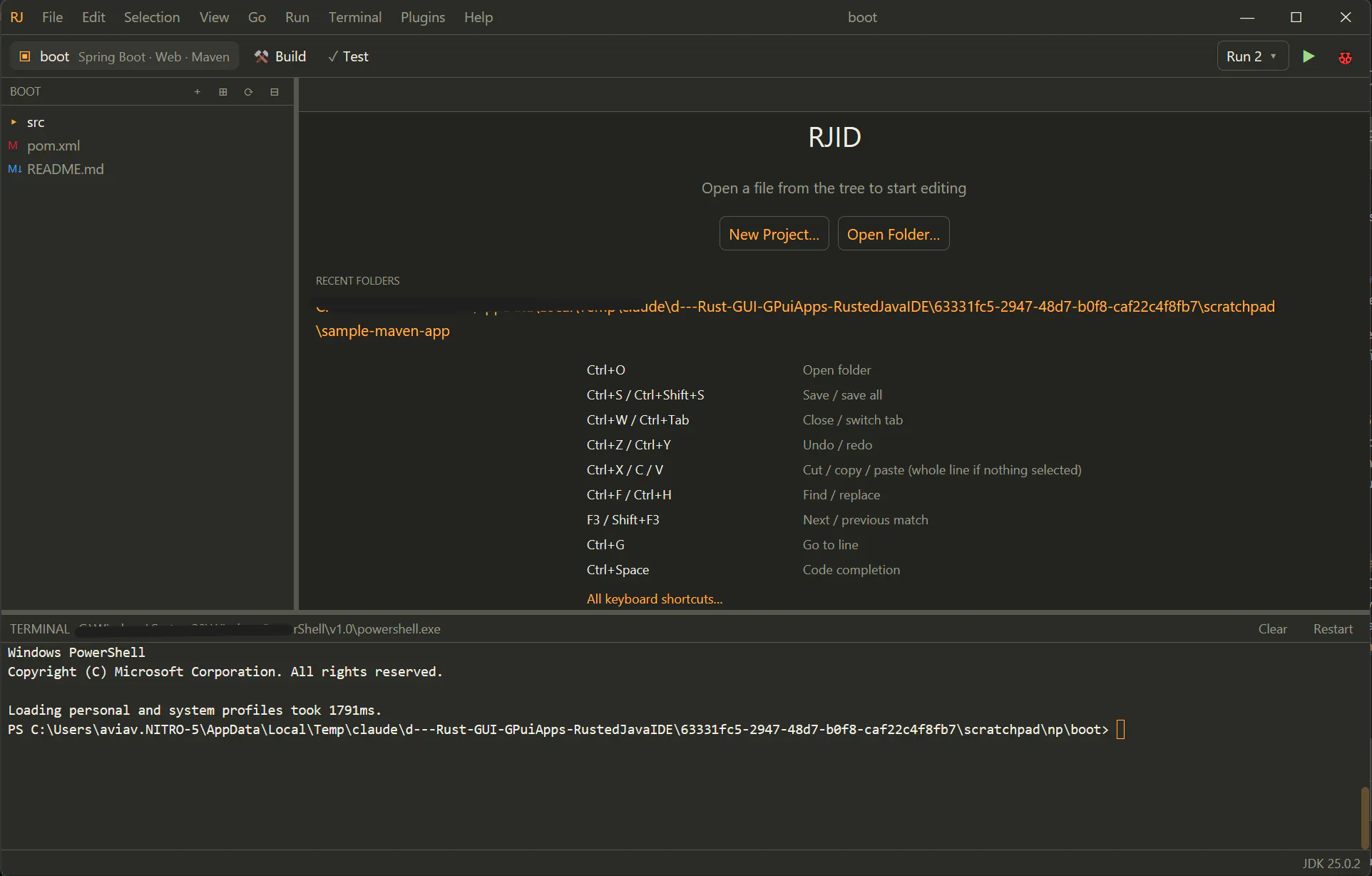Open the Terminal menu

pos(355,17)
